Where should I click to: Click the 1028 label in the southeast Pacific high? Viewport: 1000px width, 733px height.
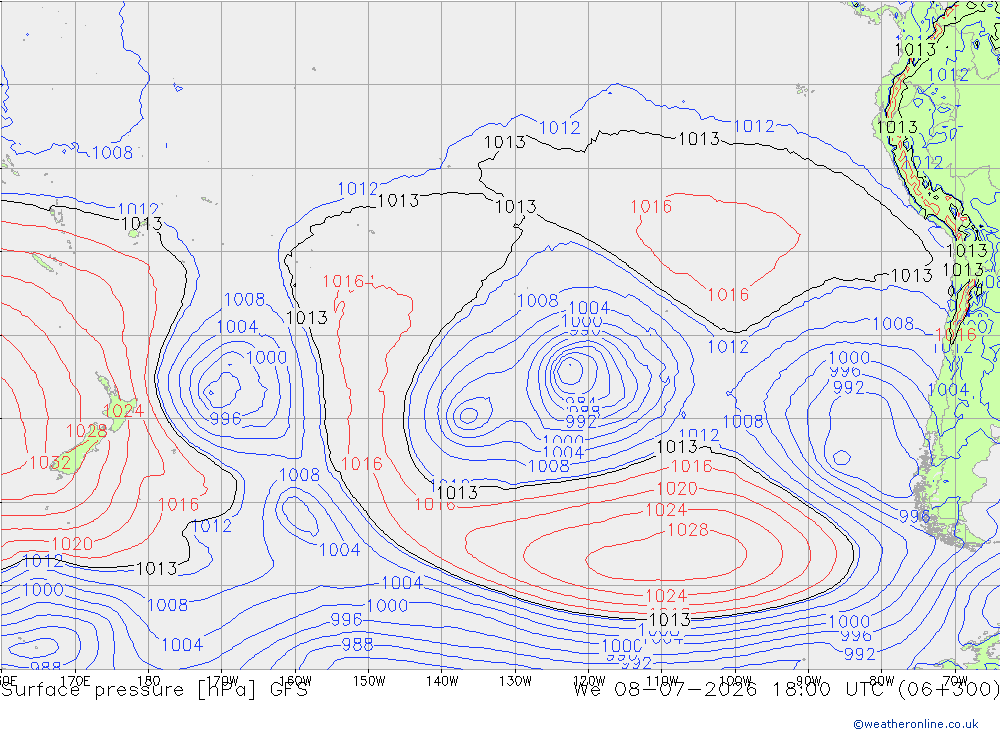click(x=688, y=529)
